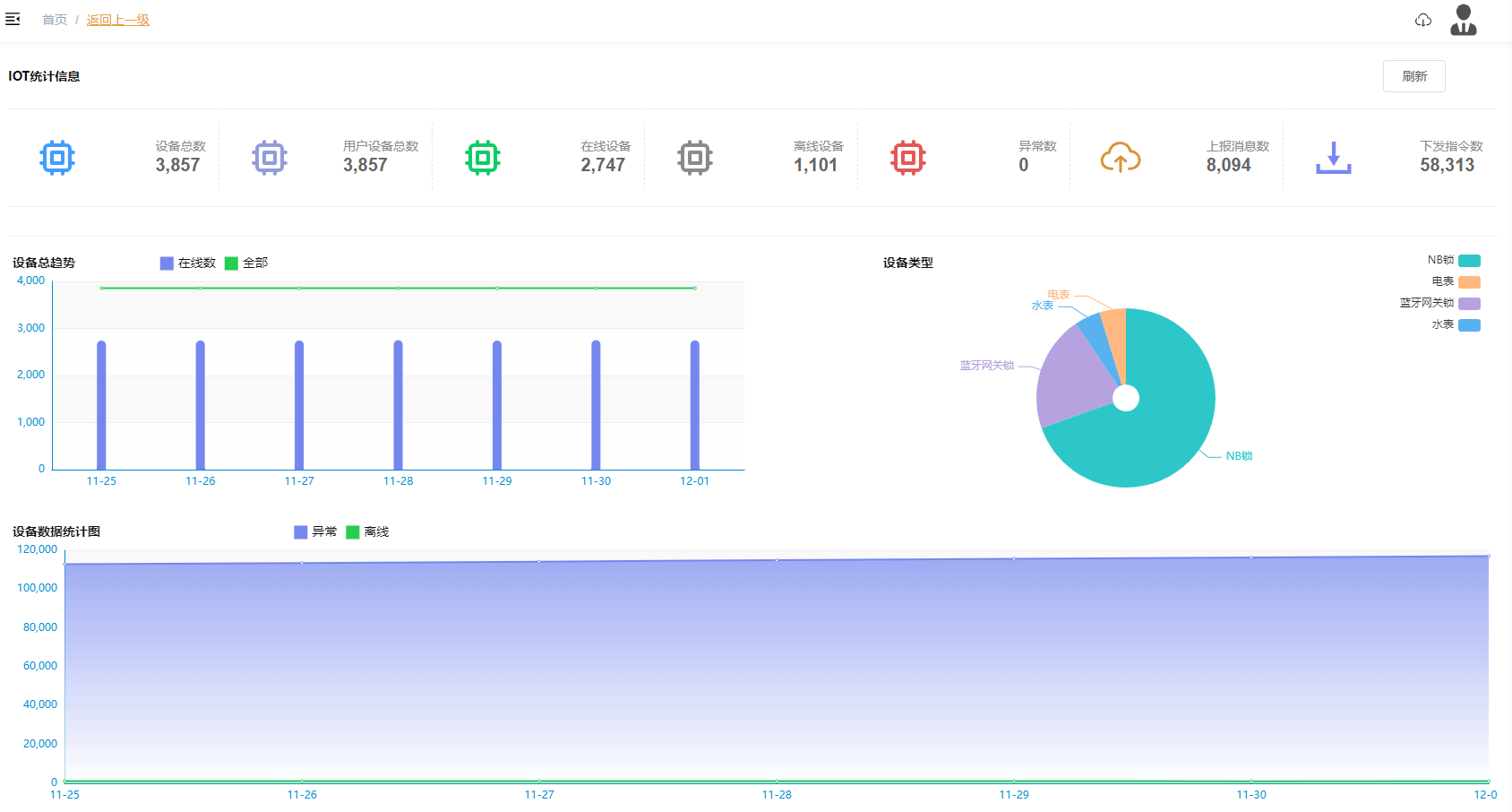Click the 设备类型 chart title
Screen dimensions: 1512x812
[x=908, y=263]
